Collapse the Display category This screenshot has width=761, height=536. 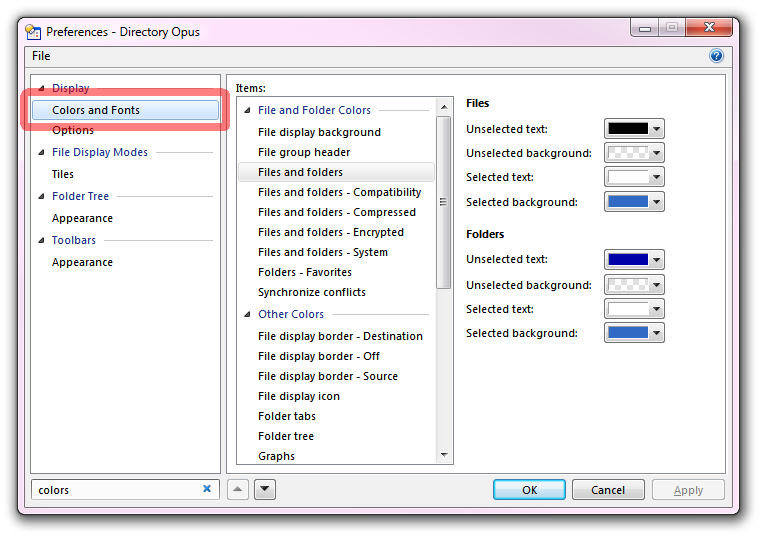(x=42, y=88)
